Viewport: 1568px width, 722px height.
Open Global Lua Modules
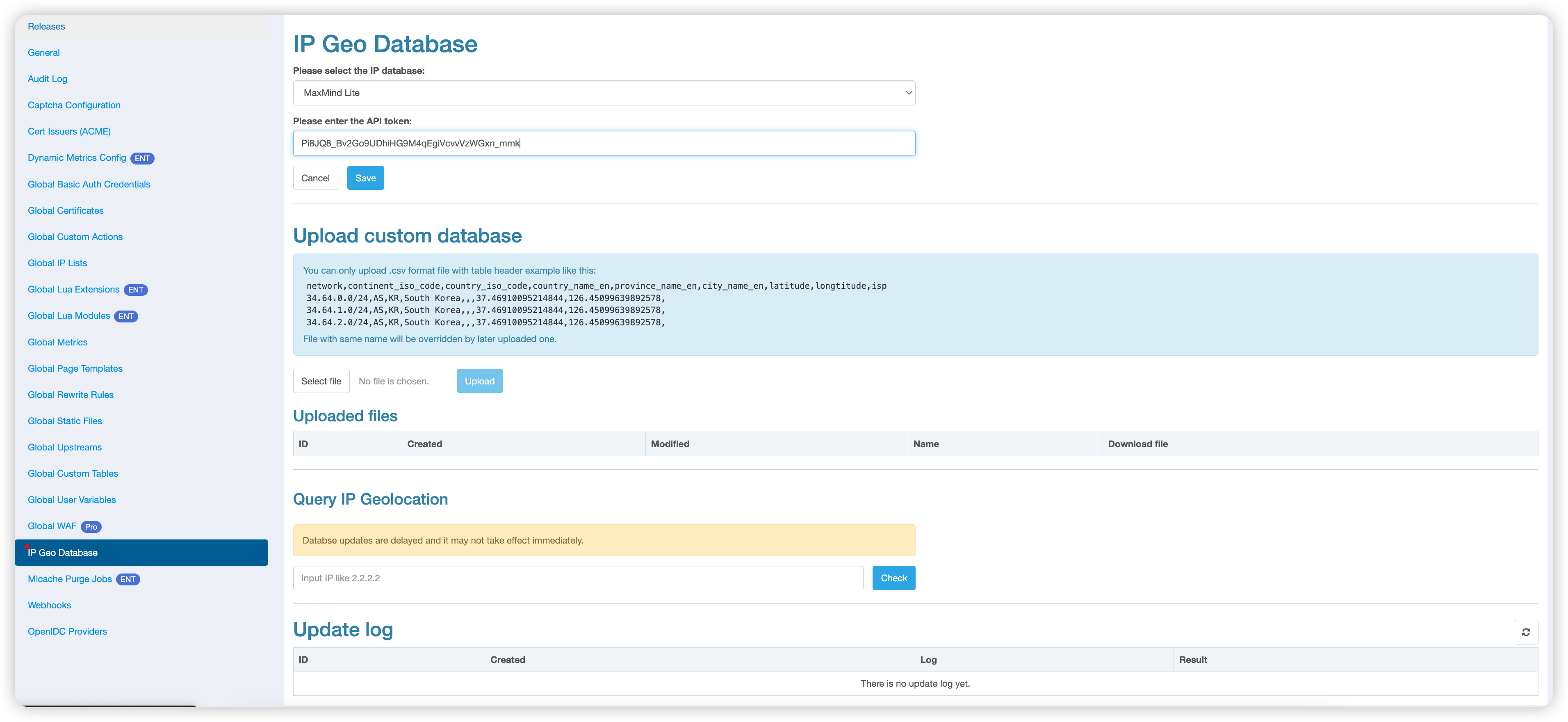tap(69, 315)
